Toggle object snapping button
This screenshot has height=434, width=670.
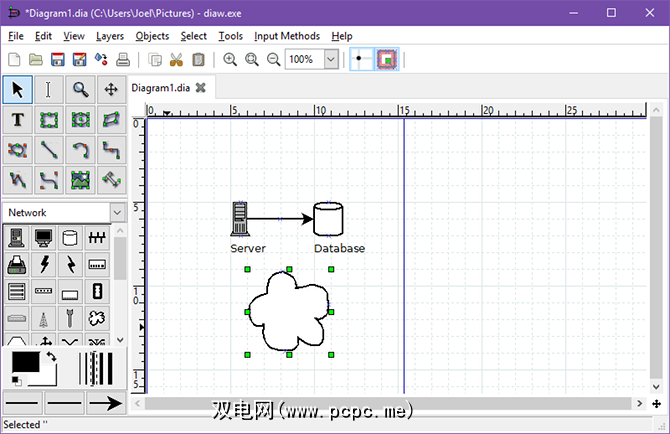coord(386,60)
